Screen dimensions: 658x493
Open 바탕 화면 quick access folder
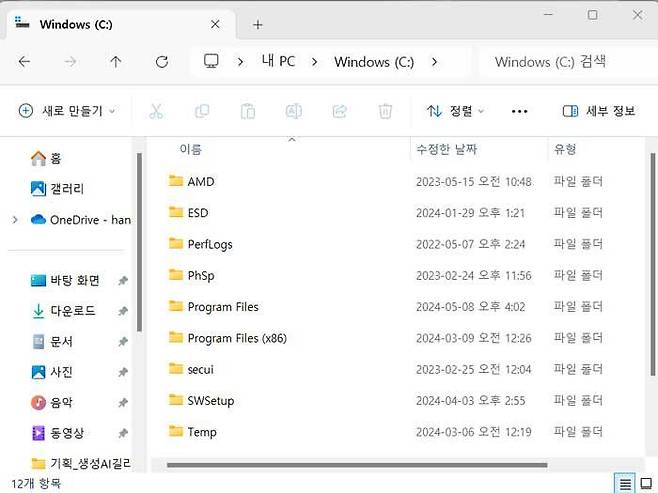pyautogui.click(x=65, y=280)
